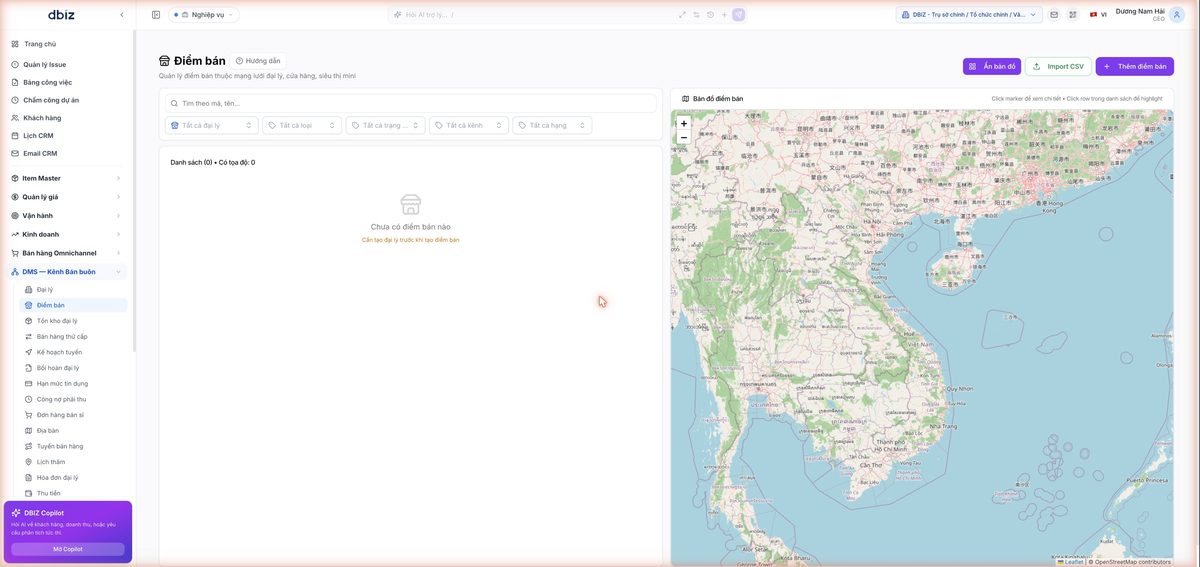
Task: Click the QR code icon in header
Action: click(1073, 15)
